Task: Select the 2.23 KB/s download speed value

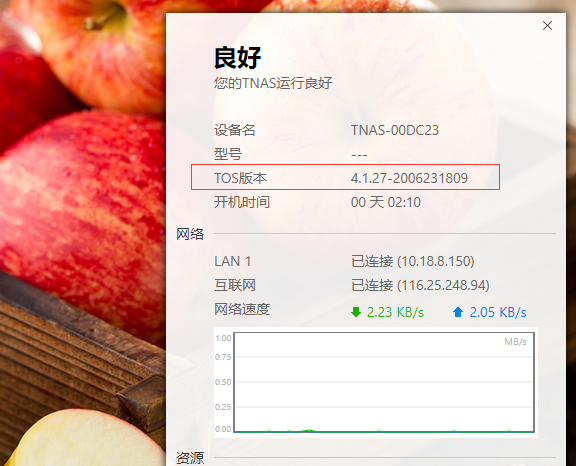Action: point(395,313)
